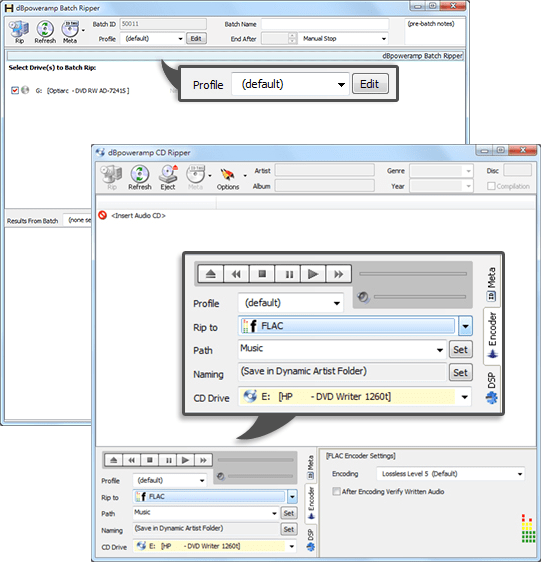The image size is (541, 562).
Task: Click stop in CD Ripper's small lower player
Action: pos(150,460)
